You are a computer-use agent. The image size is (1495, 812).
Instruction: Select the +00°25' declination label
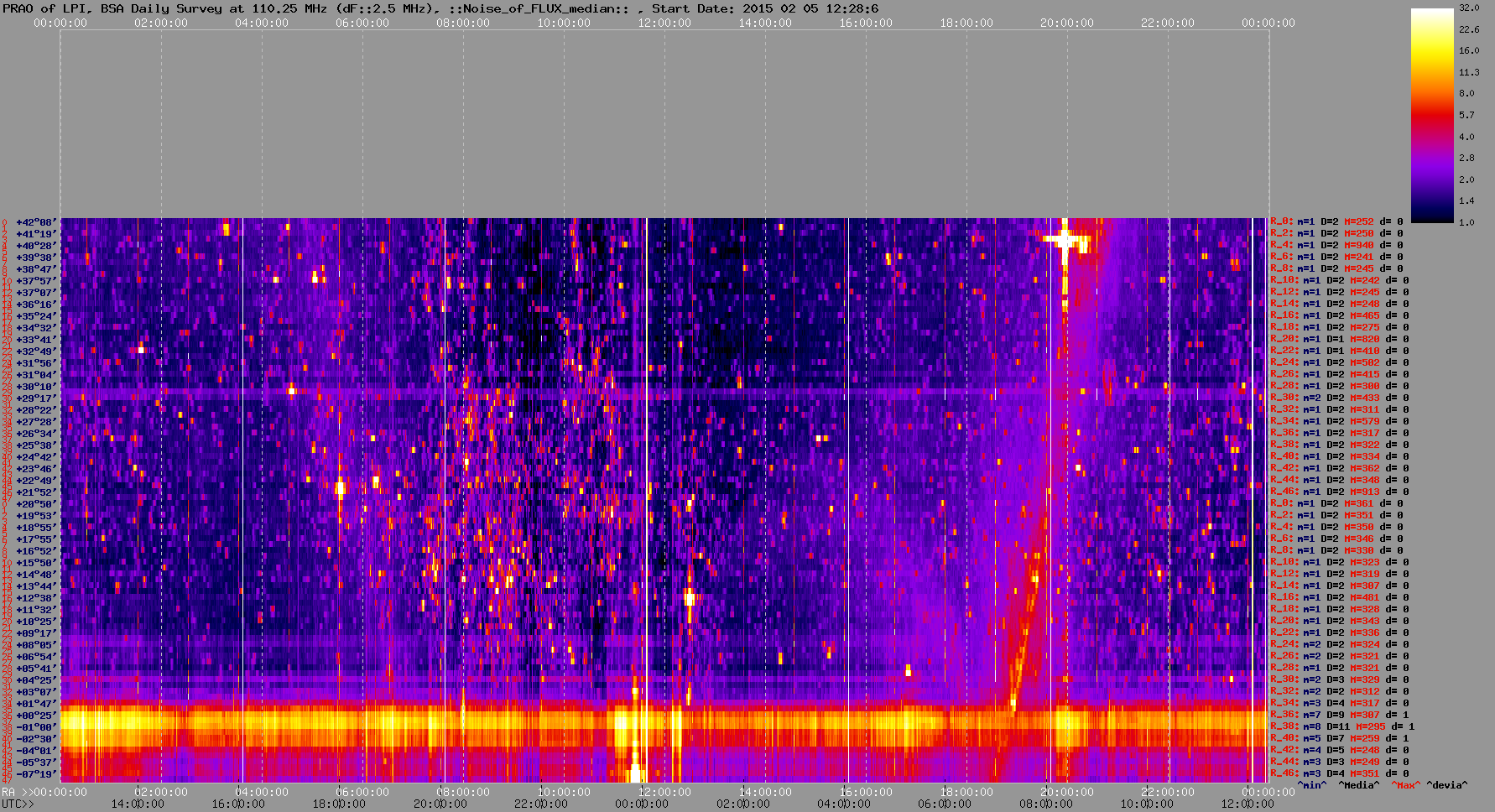[x=36, y=716]
